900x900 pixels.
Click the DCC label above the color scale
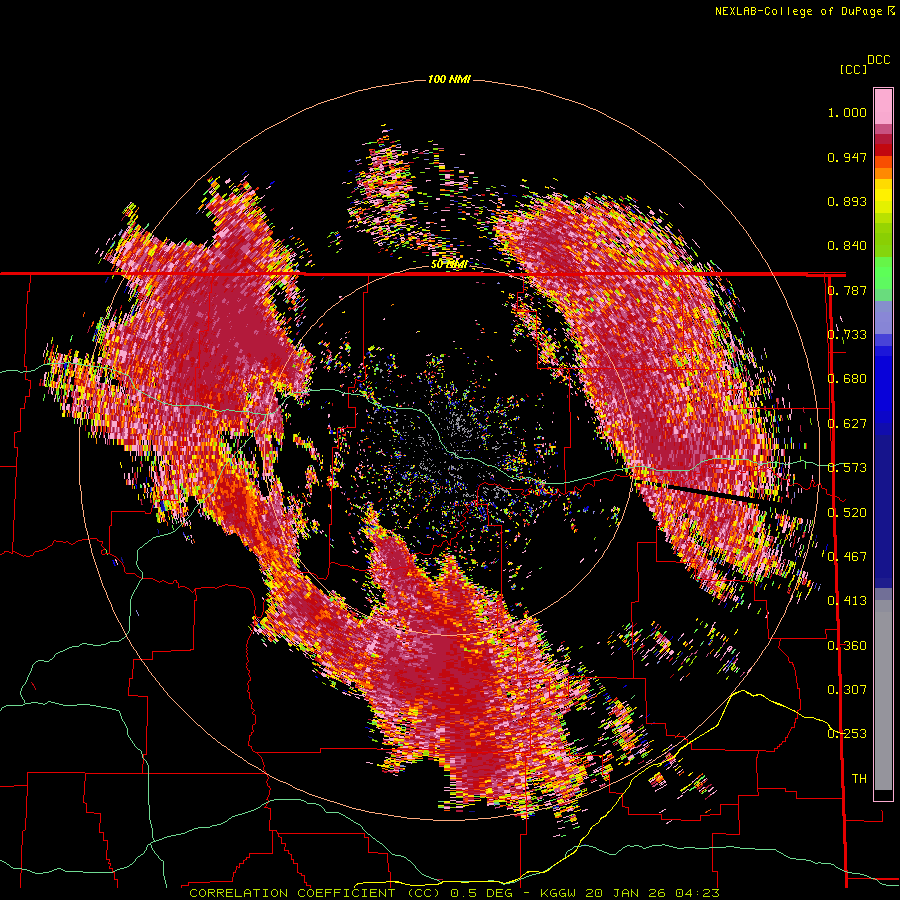coord(879,60)
